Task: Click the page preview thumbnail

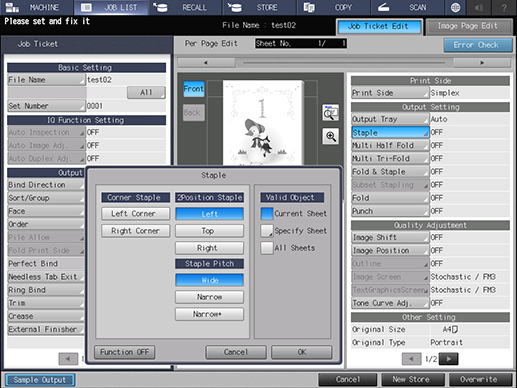Action: (263, 122)
